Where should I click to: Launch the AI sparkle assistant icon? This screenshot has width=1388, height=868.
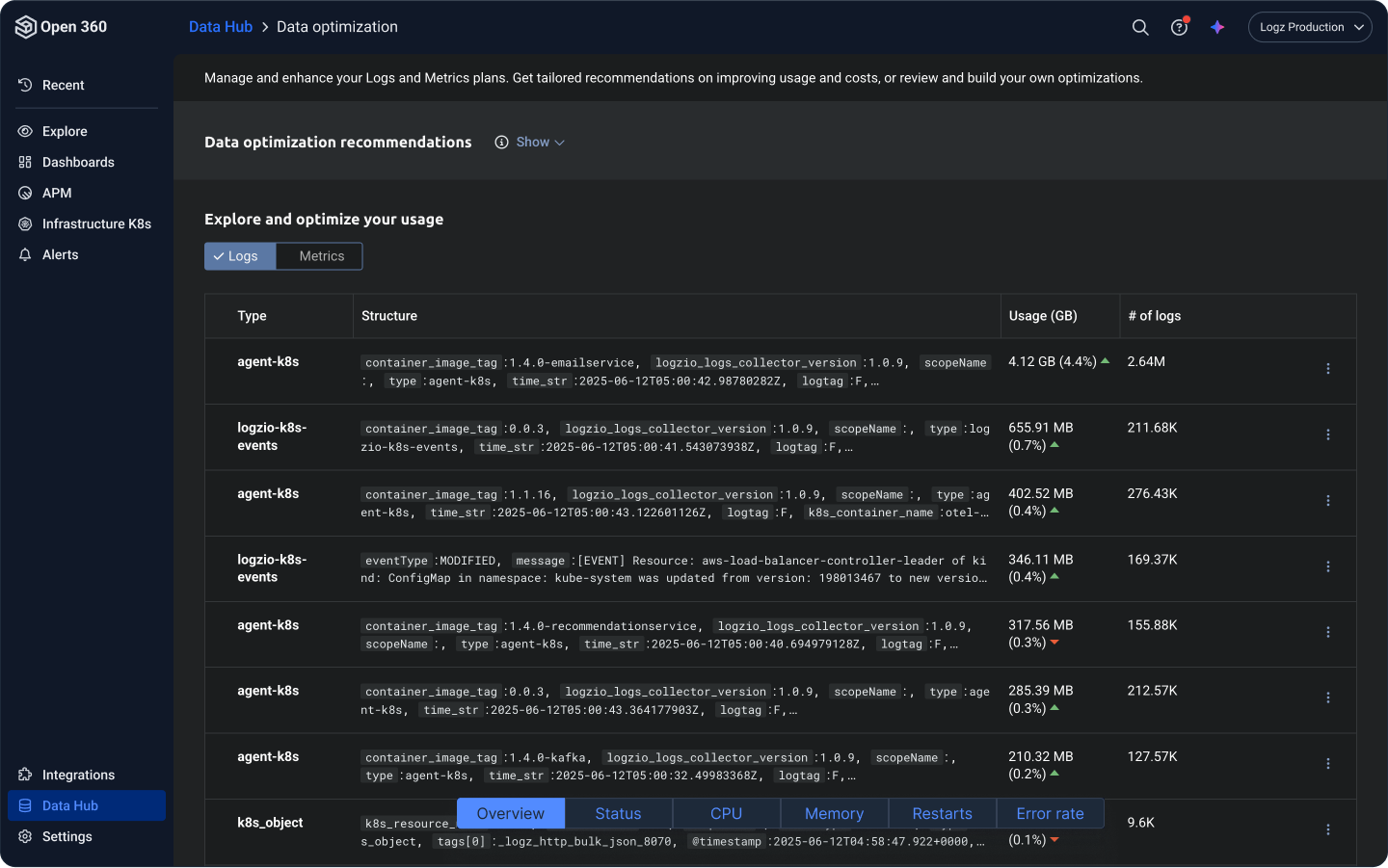coord(1217,27)
